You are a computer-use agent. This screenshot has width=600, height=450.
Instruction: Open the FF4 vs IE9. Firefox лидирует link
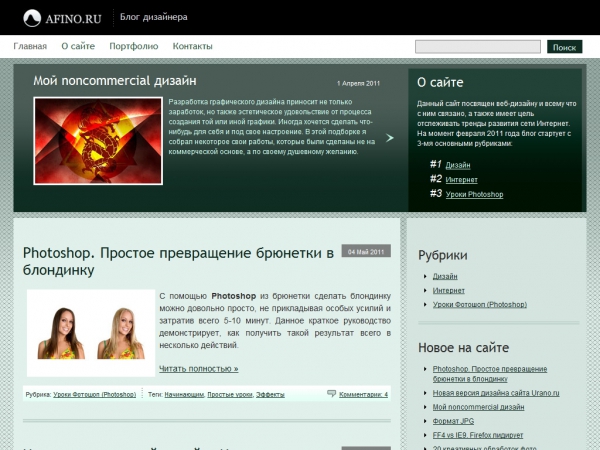point(478,435)
